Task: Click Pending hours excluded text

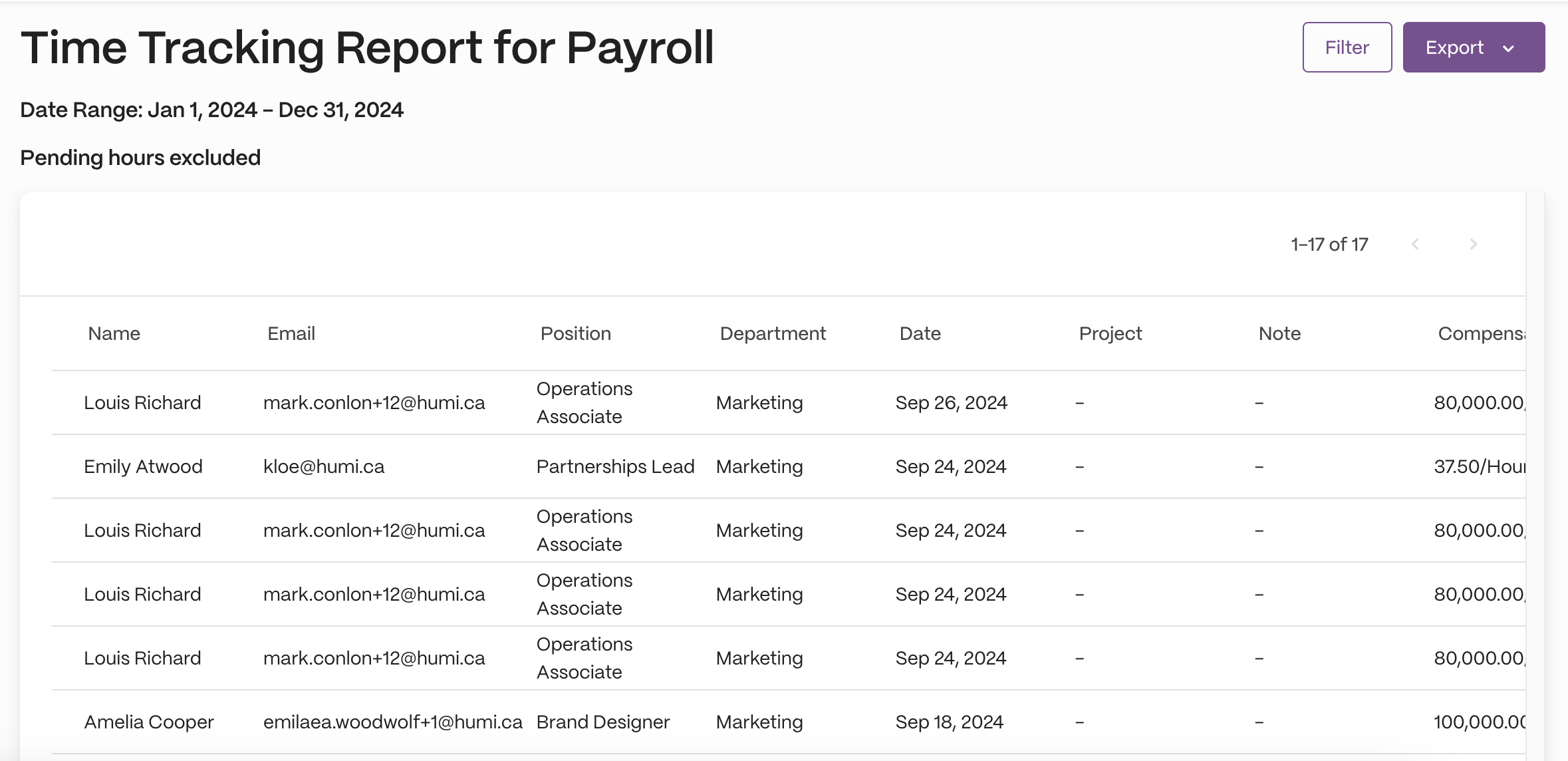Action: [140, 158]
